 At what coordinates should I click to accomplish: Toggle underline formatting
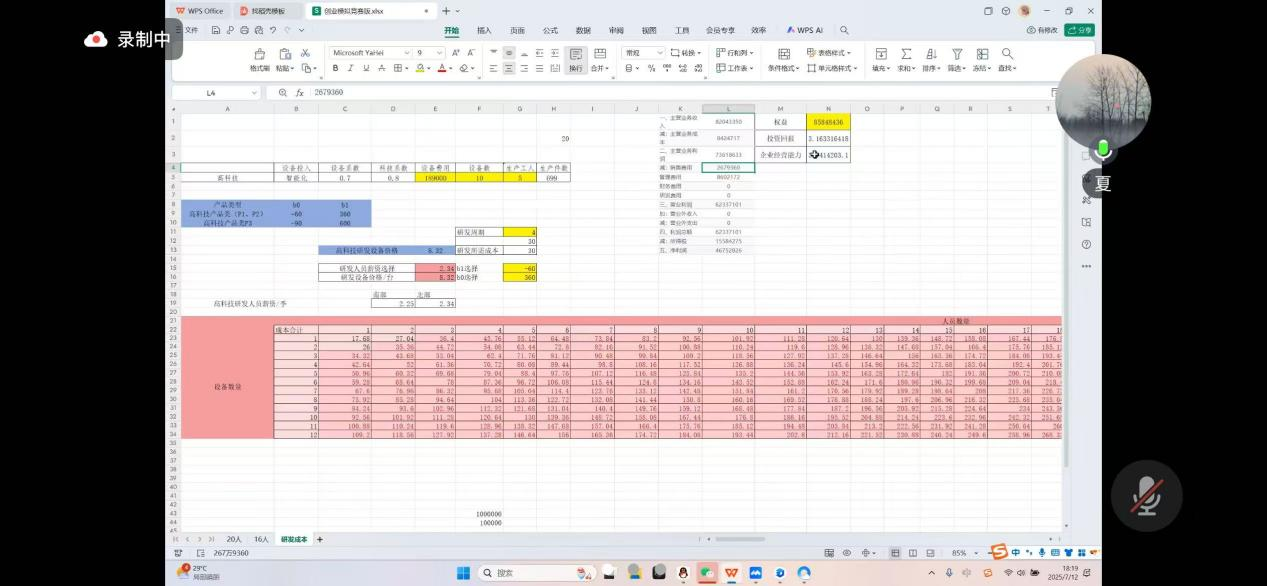tap(366, 68)
